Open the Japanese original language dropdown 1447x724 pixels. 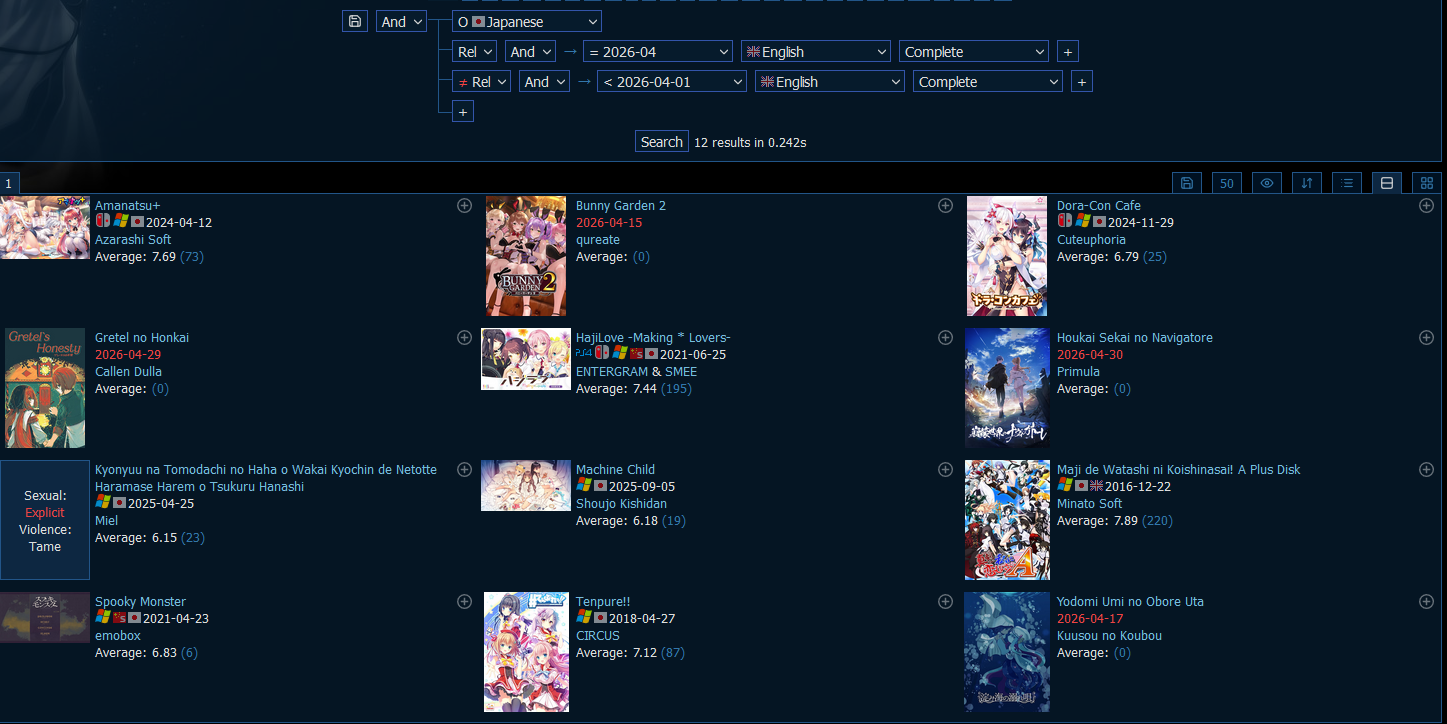point(527,21)
